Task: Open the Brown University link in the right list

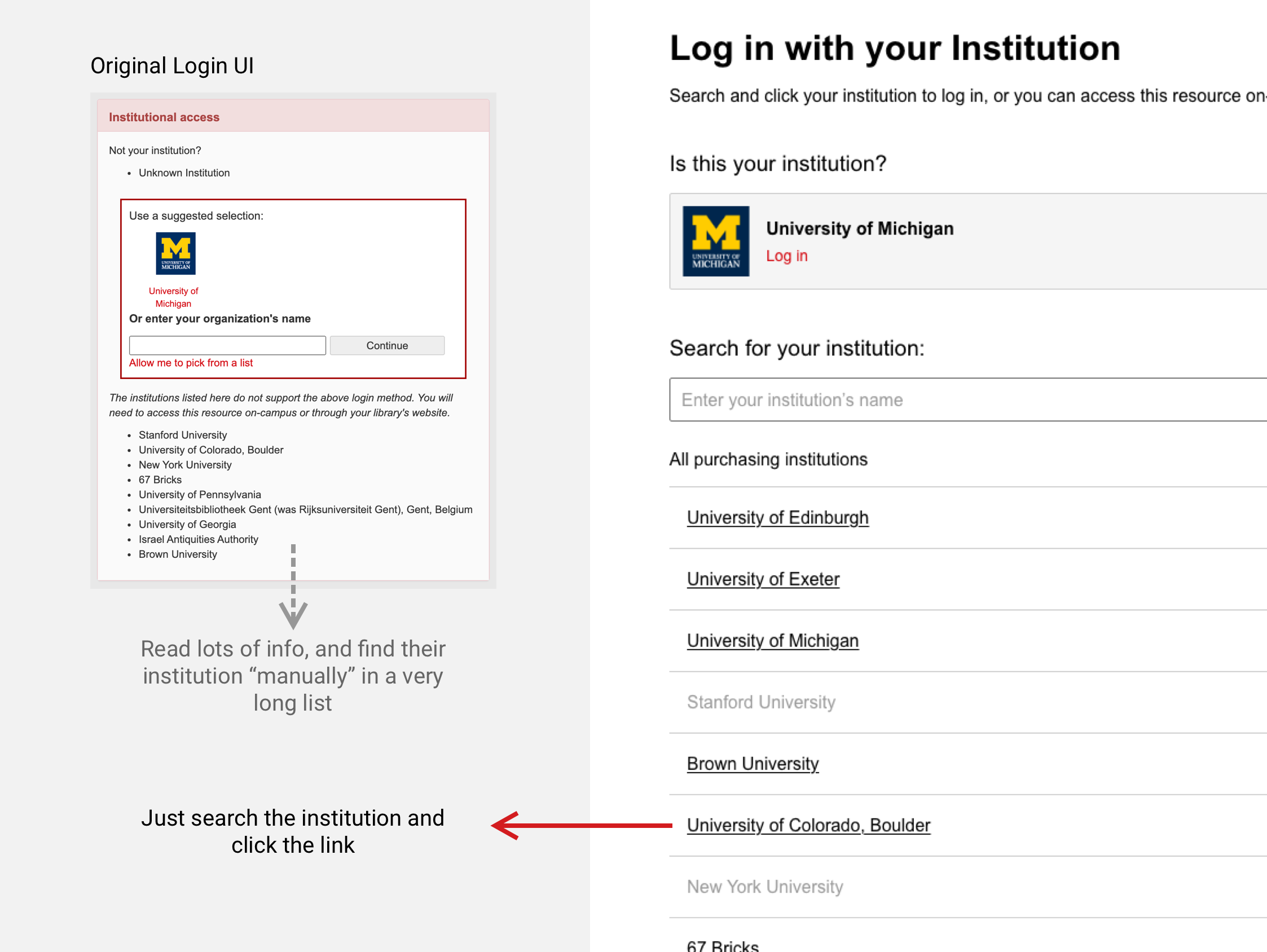Action: point(753,764)
